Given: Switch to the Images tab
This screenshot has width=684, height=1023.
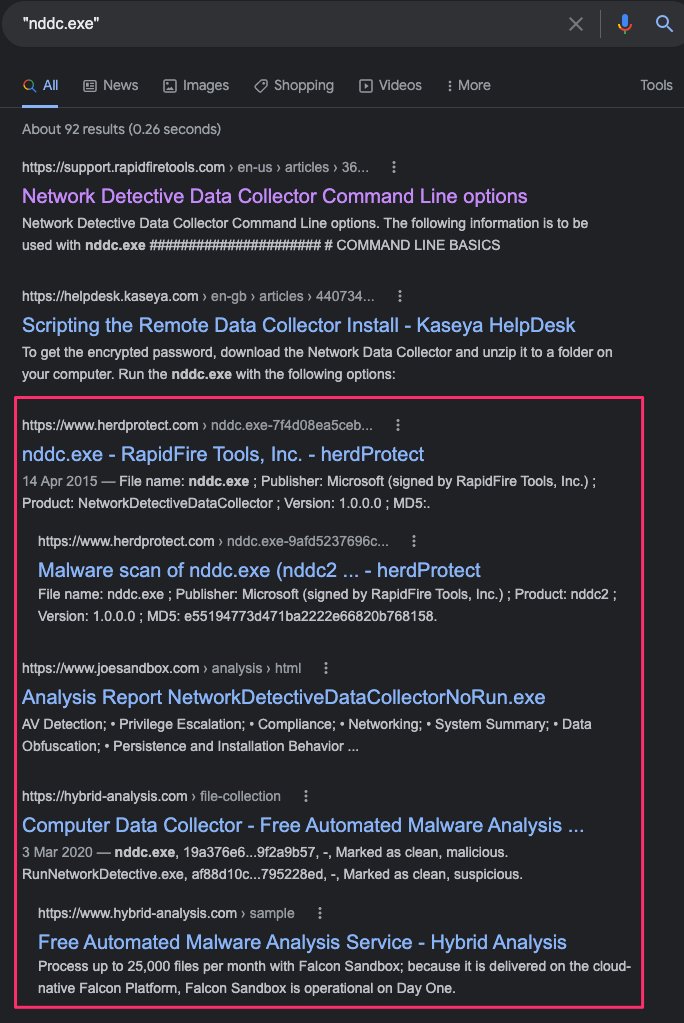Looking at the screenshot, I should click(196, 85).
